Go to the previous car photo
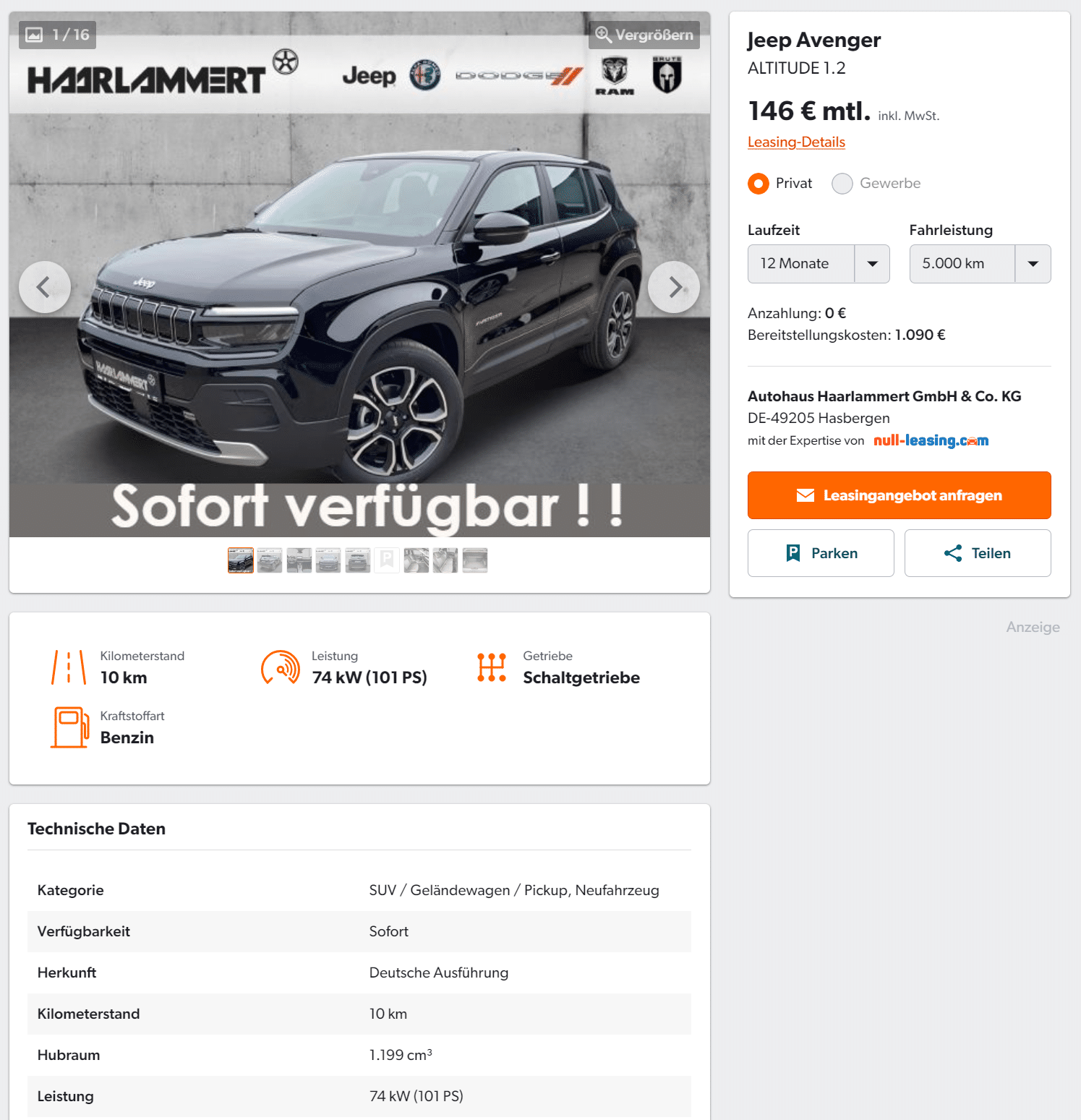1081x1120 pixels. click(x=45, y=287)
